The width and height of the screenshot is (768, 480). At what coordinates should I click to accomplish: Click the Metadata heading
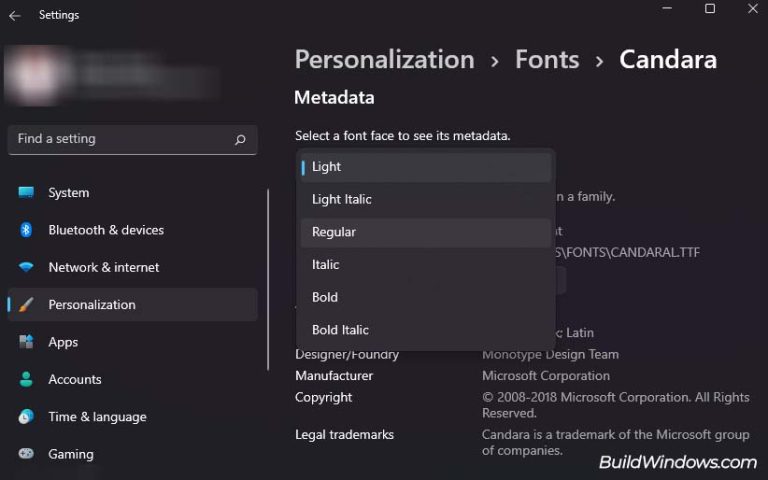click(334, 97)
